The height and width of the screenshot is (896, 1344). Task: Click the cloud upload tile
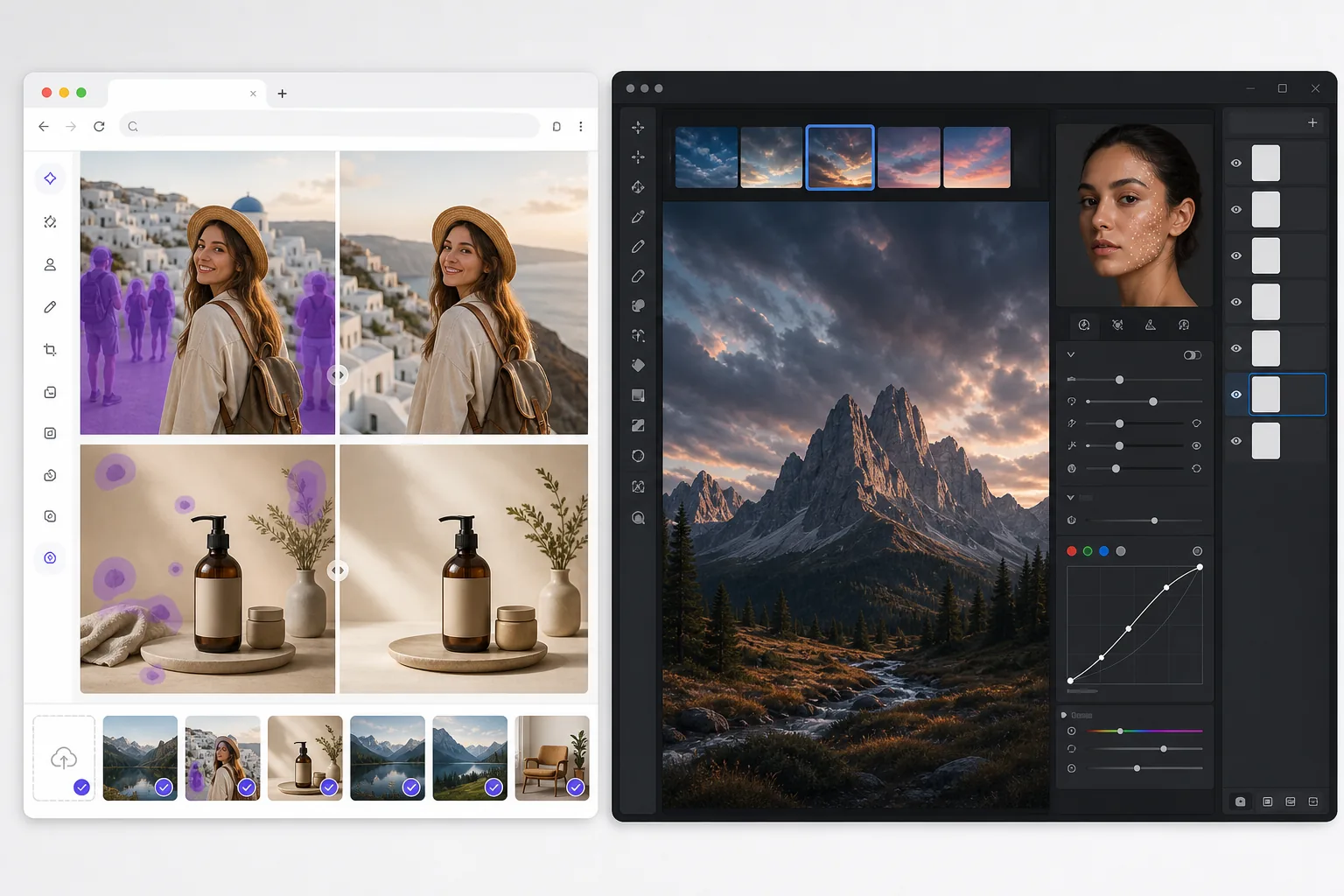tap(64, 758)
